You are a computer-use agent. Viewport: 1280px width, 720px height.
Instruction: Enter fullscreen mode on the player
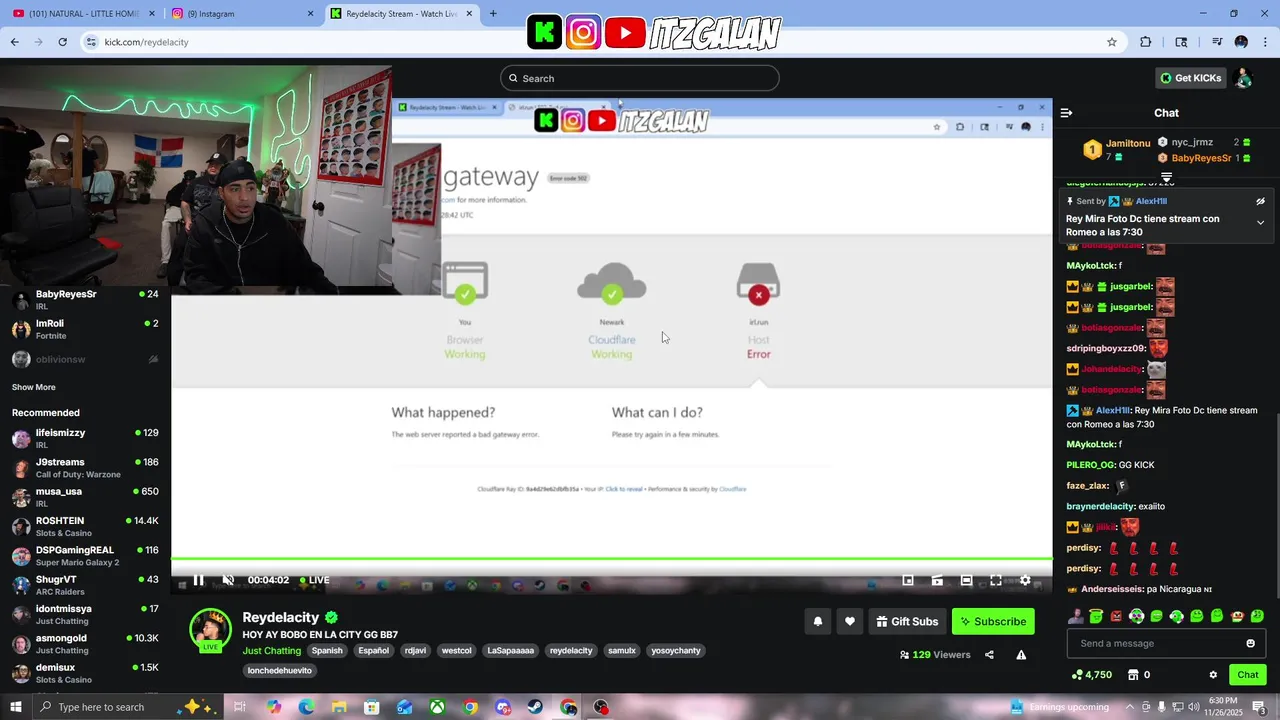(x=996, y=580)
